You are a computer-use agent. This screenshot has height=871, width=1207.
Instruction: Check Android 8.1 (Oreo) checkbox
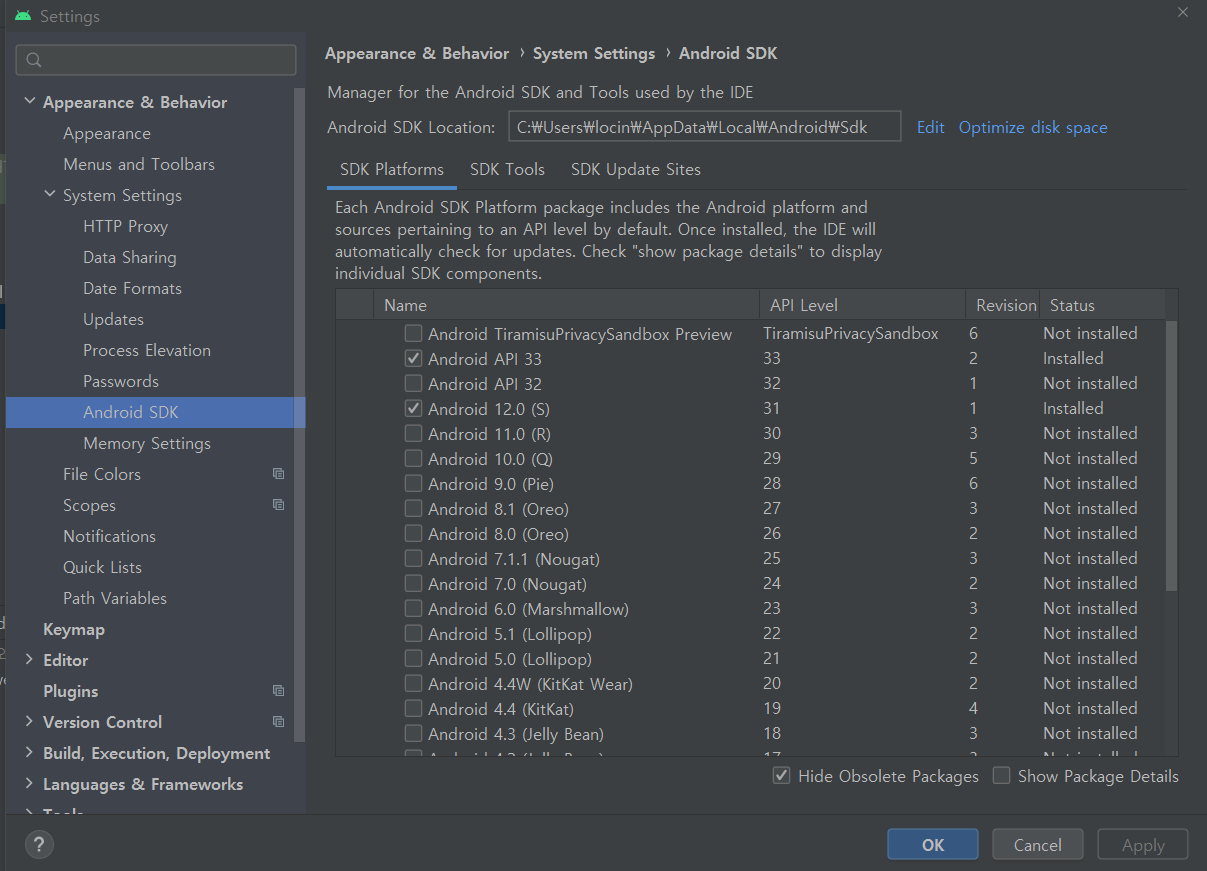pyautogui.click(x=413, y=509)
